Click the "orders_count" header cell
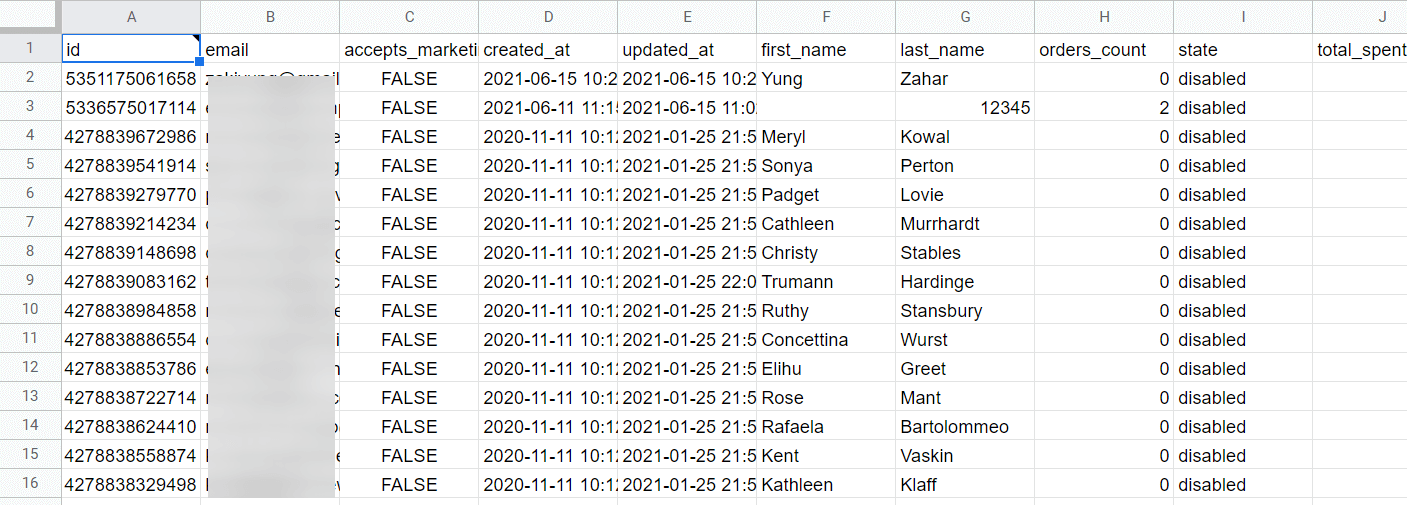This screenshot has width=1407, height=505. tap(1104, 50)
